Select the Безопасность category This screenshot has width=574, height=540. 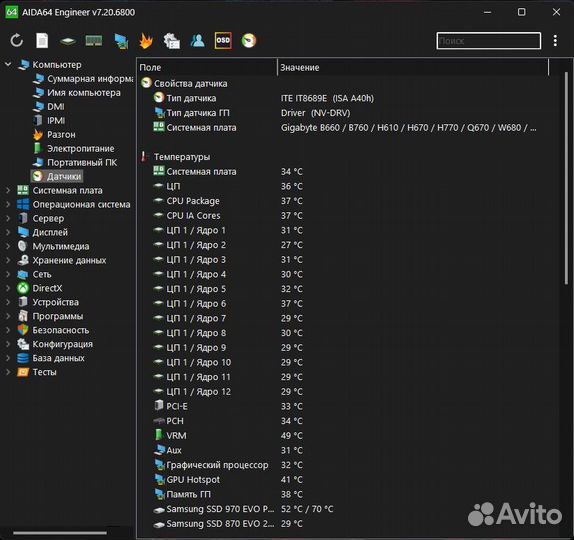click(53, 330)
